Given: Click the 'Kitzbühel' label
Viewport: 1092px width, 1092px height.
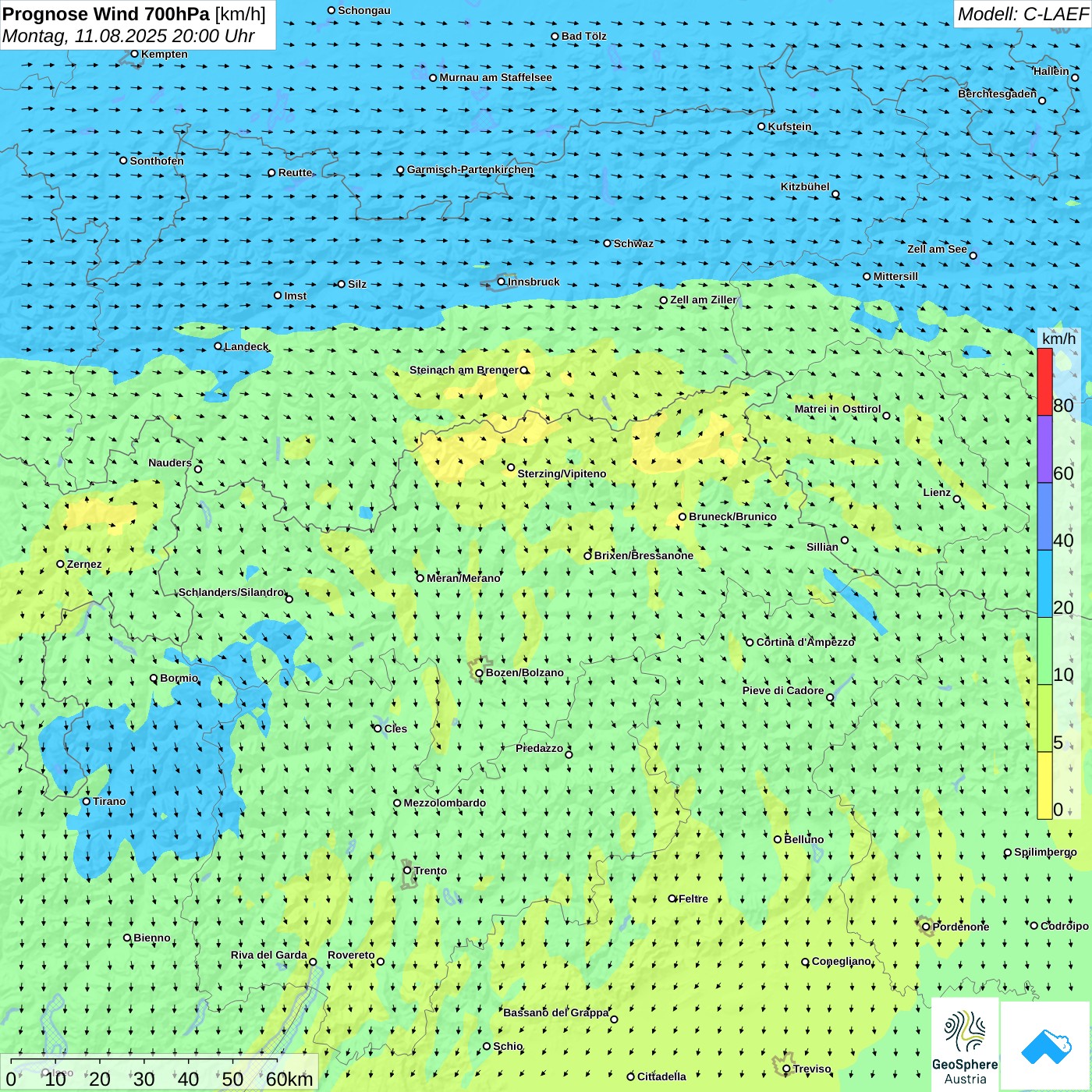Looking at the screenshot, I should click(x=805, y=186).
